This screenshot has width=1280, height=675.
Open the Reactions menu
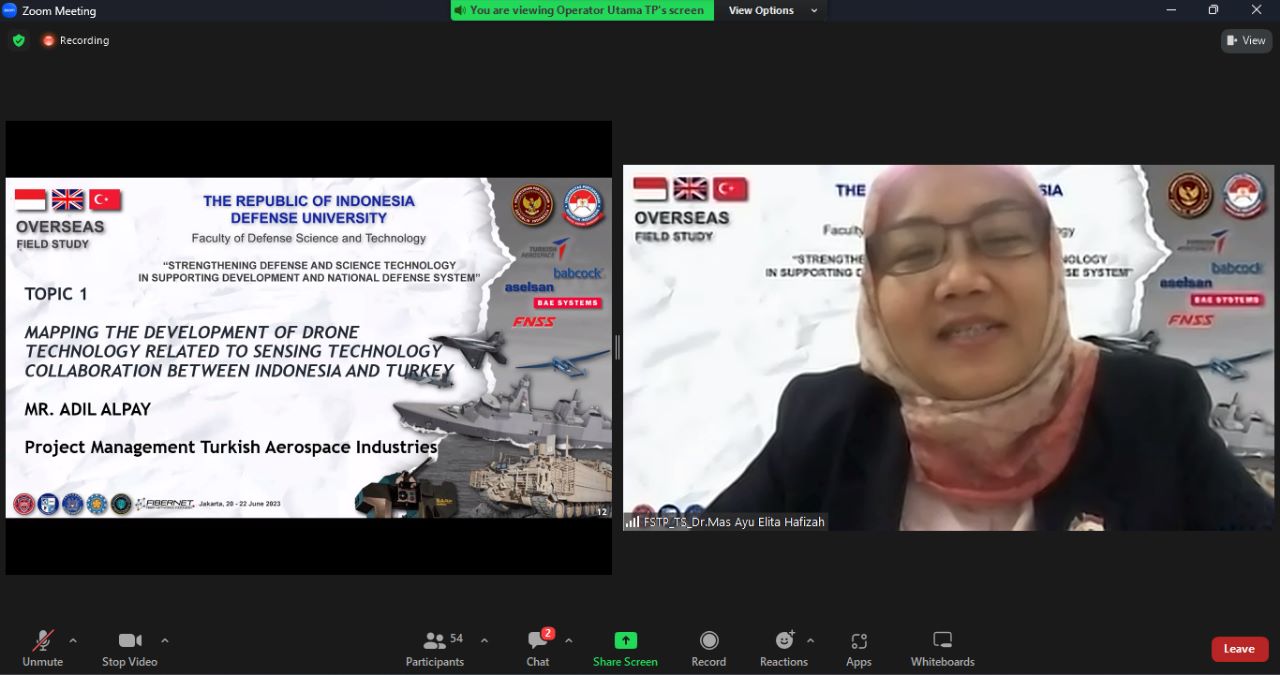[x=784, y=648]
